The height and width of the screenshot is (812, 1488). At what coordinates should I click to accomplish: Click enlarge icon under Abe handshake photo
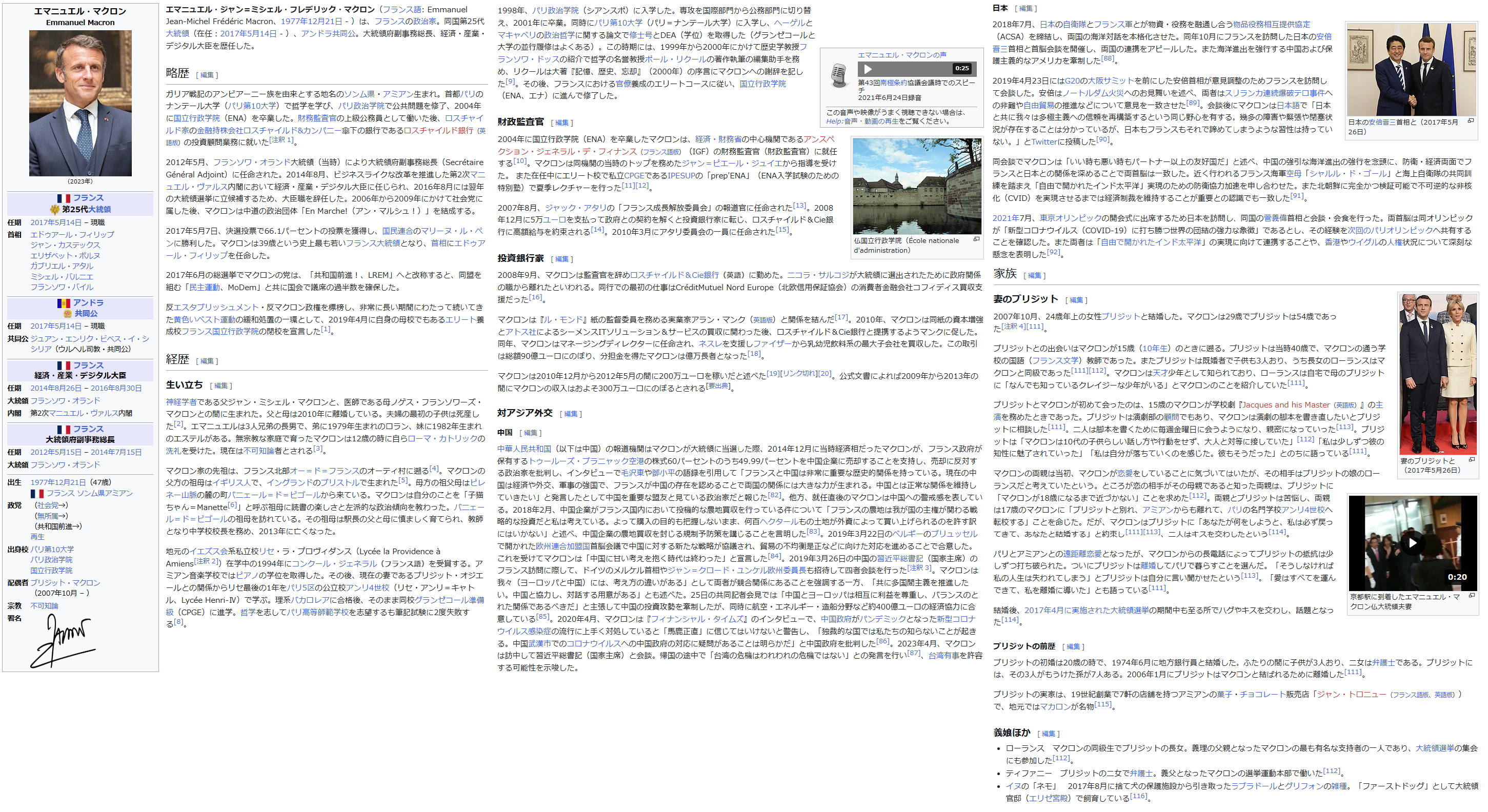point(1471,121)
